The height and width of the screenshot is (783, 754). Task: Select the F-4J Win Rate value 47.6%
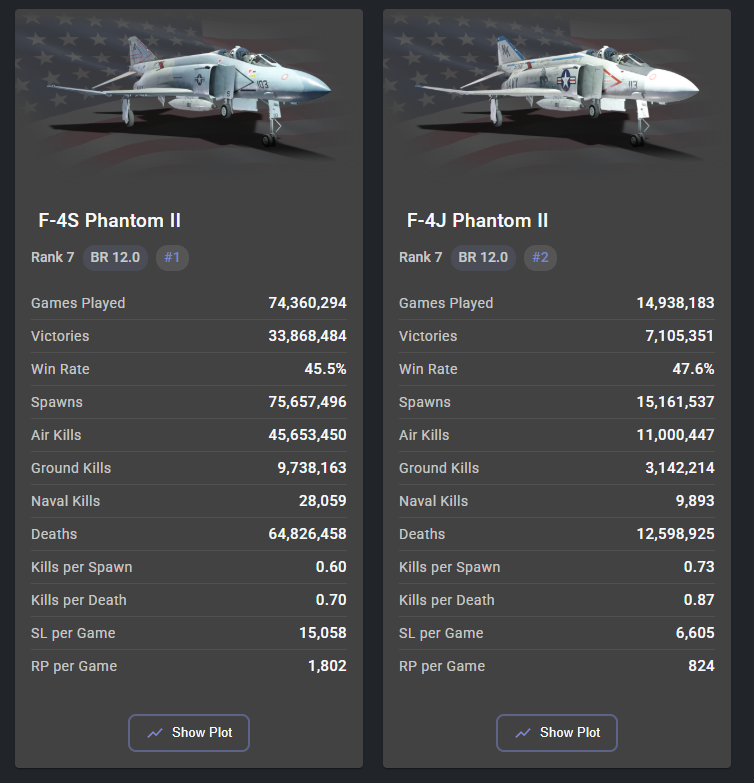point(693,369)
